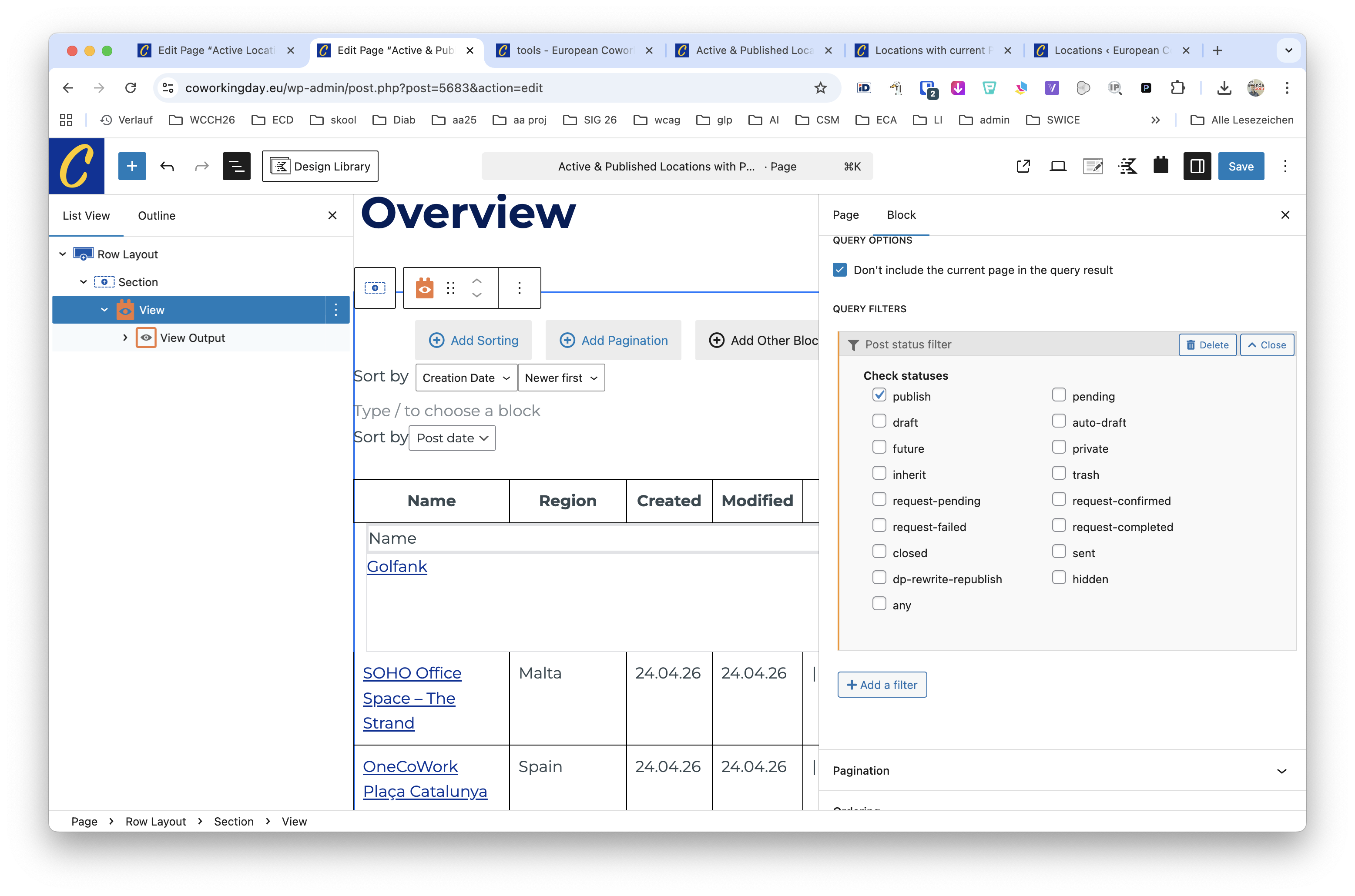Switch to the Outline tab
1355x896 pixels.
coord(157,215)
